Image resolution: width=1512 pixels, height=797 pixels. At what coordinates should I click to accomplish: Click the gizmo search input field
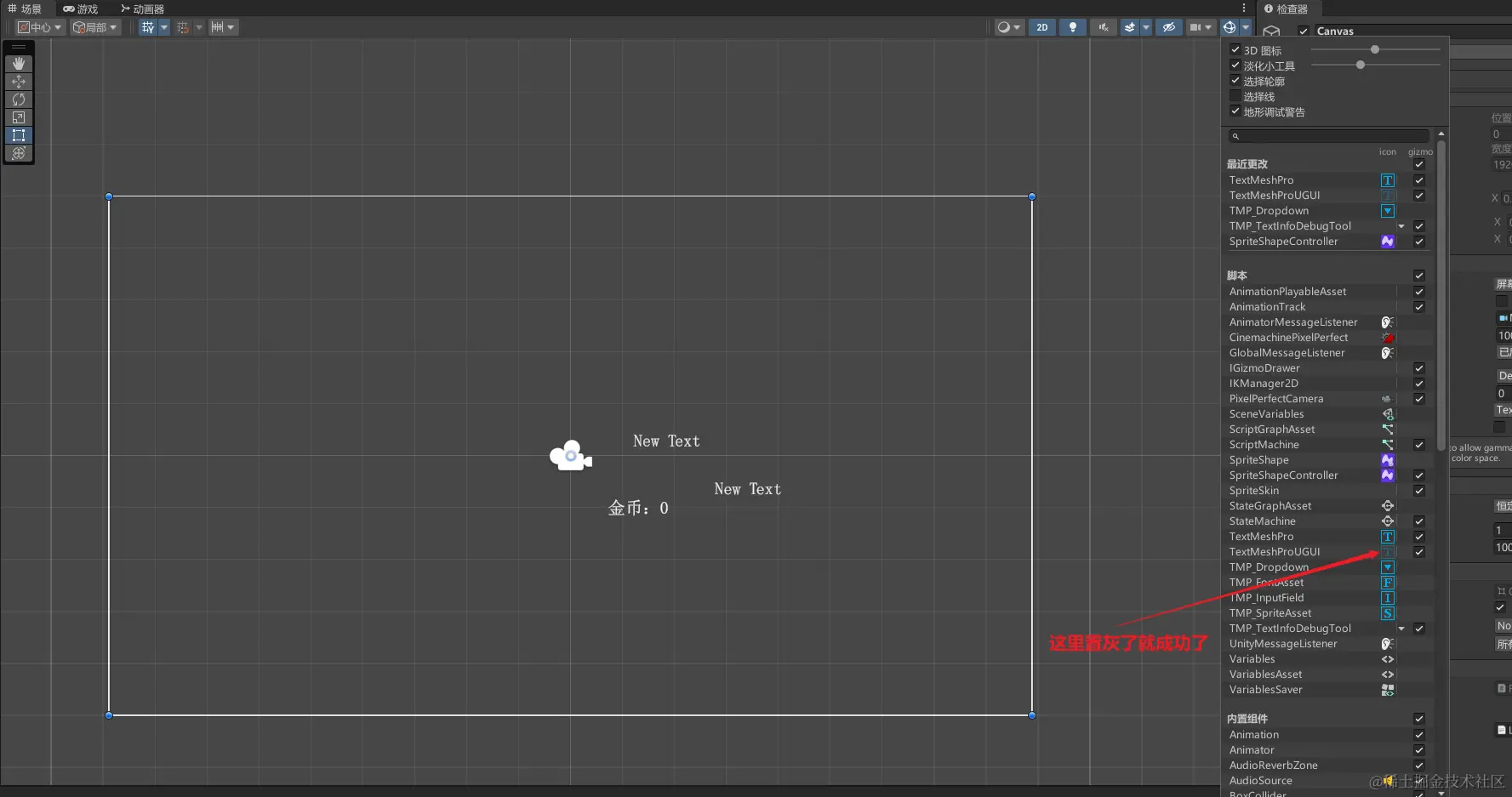pos(1329,136)
